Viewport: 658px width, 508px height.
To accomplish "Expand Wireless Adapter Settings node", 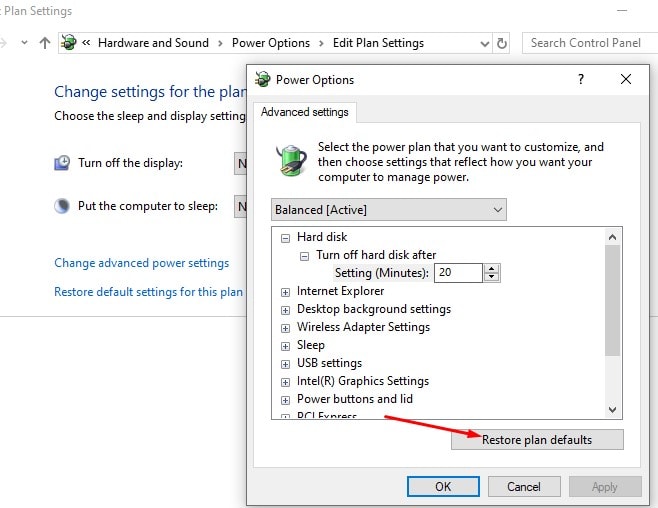I will [285, 328].
